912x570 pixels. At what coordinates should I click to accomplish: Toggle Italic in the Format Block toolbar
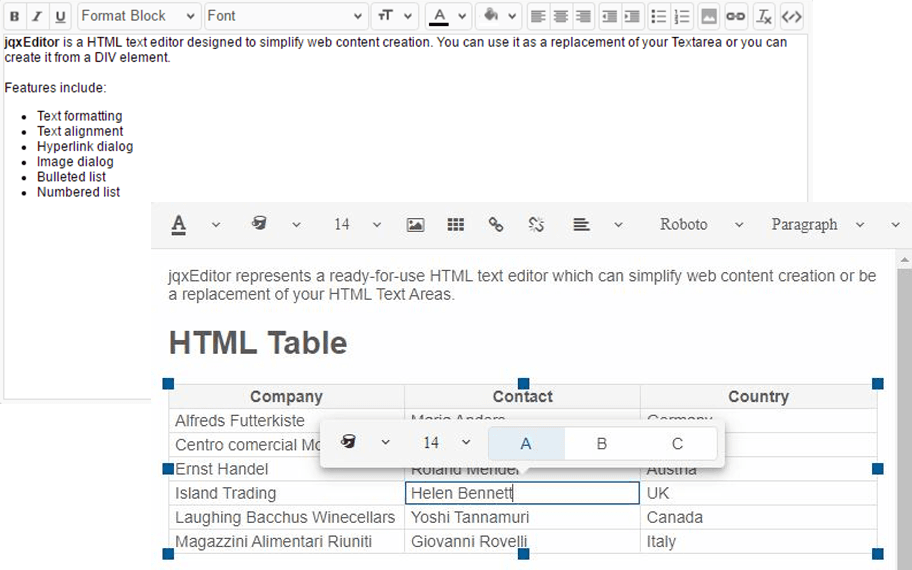tap(37, 16)
